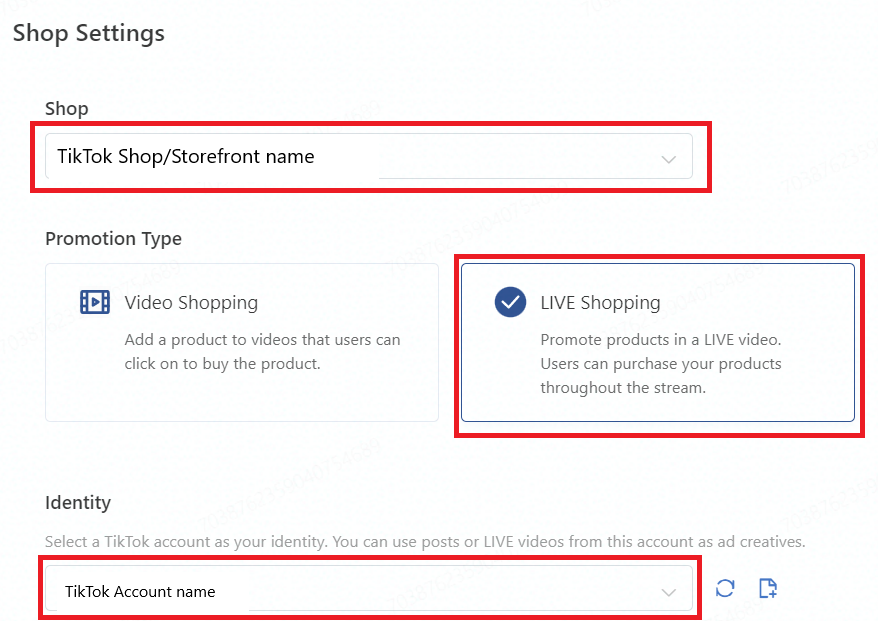Expand the Shop dropdown chevron arrow
The image size is (878, 621).
669,158
